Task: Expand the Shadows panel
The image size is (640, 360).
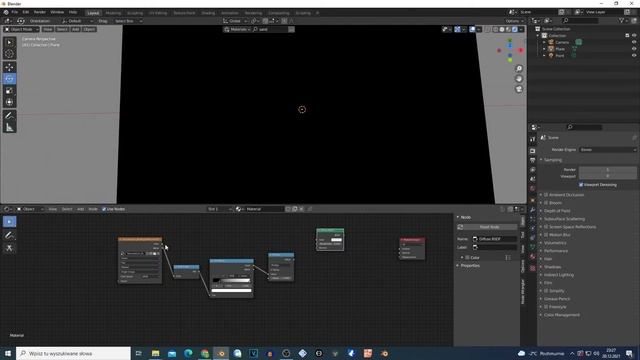Action: point(552,267)
